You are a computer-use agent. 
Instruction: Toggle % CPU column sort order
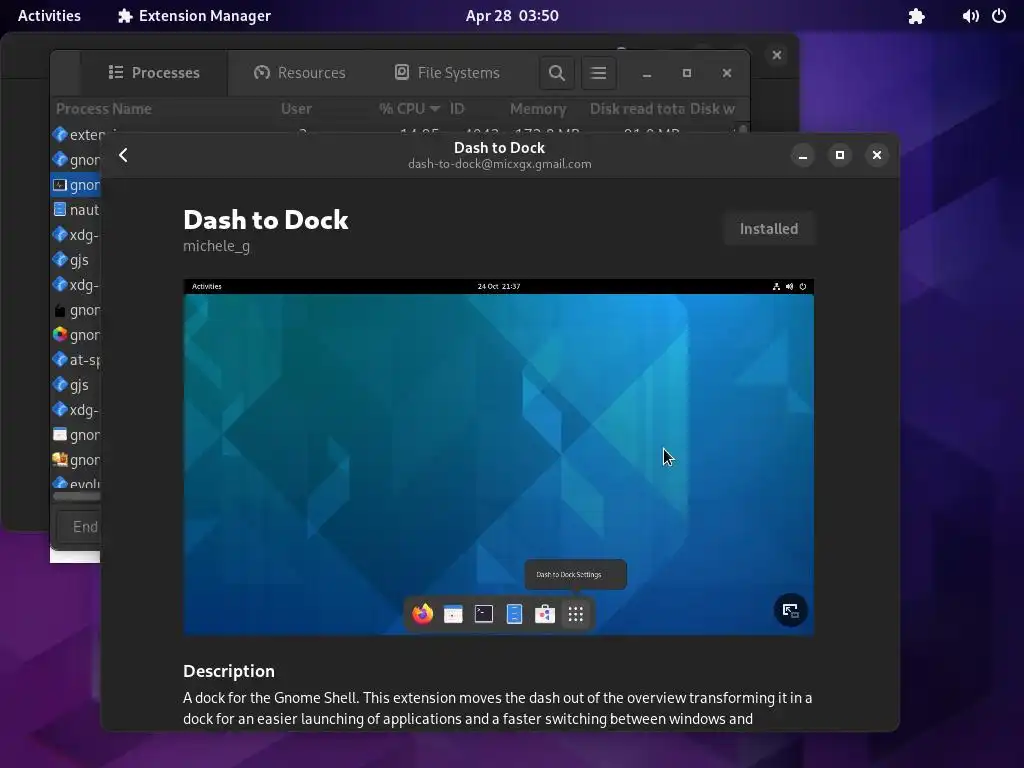click(409, 109)
